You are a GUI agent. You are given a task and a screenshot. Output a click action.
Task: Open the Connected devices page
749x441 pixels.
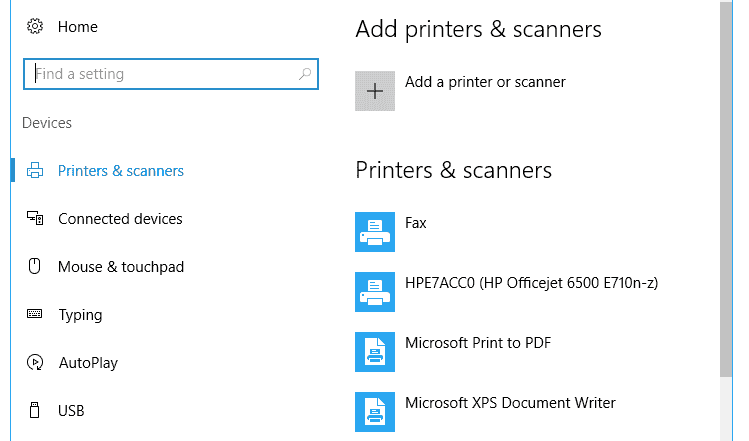120,219
